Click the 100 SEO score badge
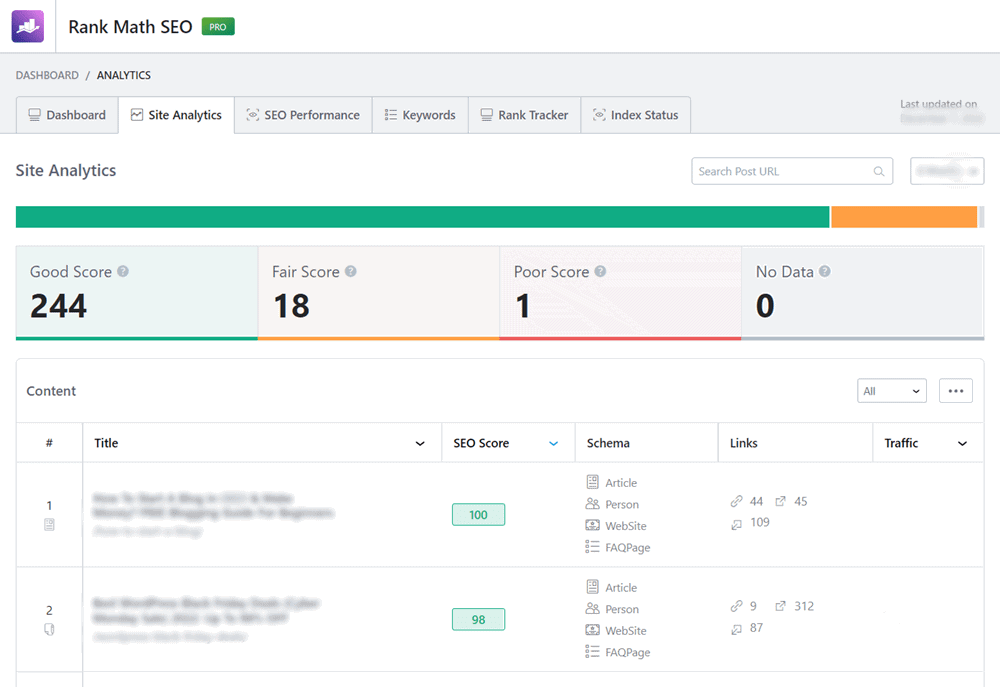Image resolution: width=1000 pixels, height=687 pixels. click(478, 515)
